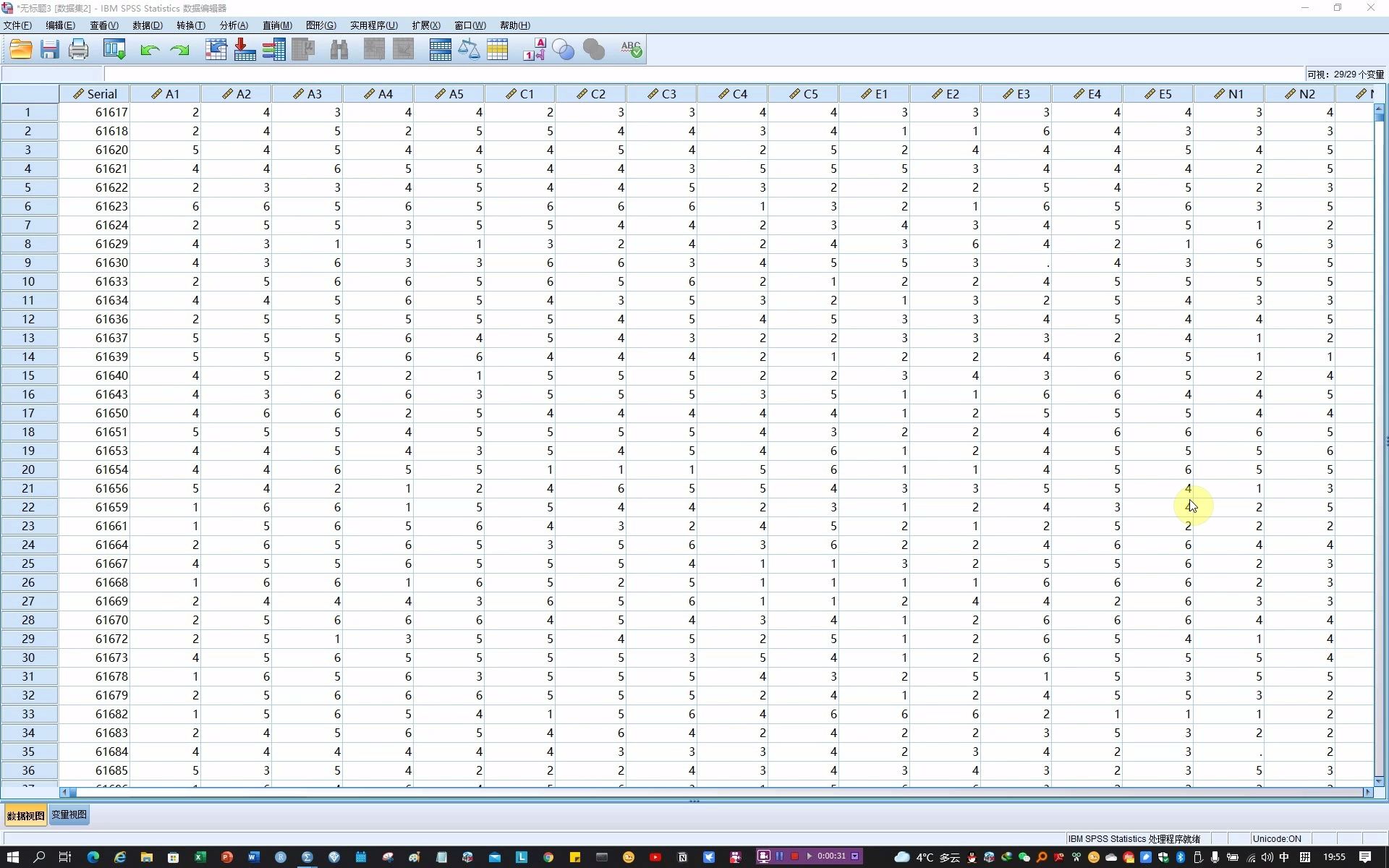Select the E5 column header
The width and height of the screenshot is (1389, 868).
1158,94
